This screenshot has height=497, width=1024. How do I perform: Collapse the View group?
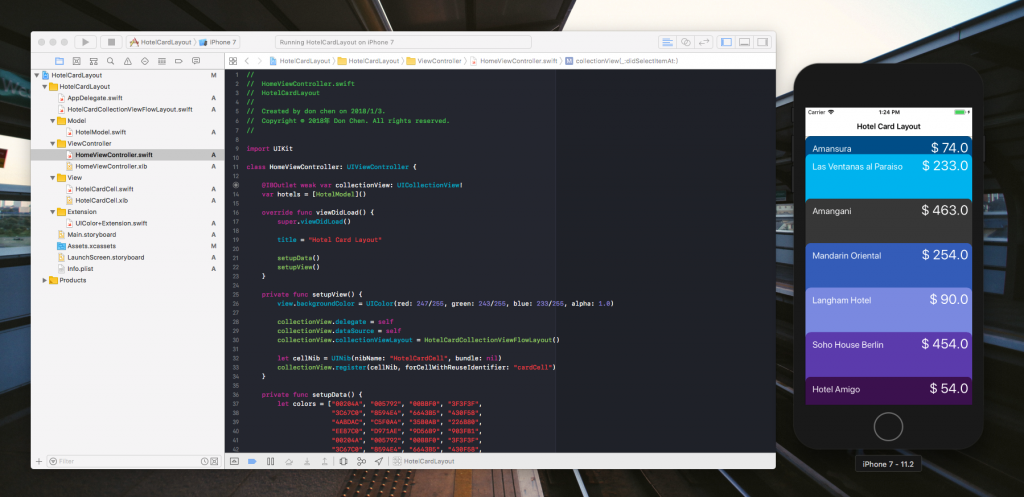53,178
